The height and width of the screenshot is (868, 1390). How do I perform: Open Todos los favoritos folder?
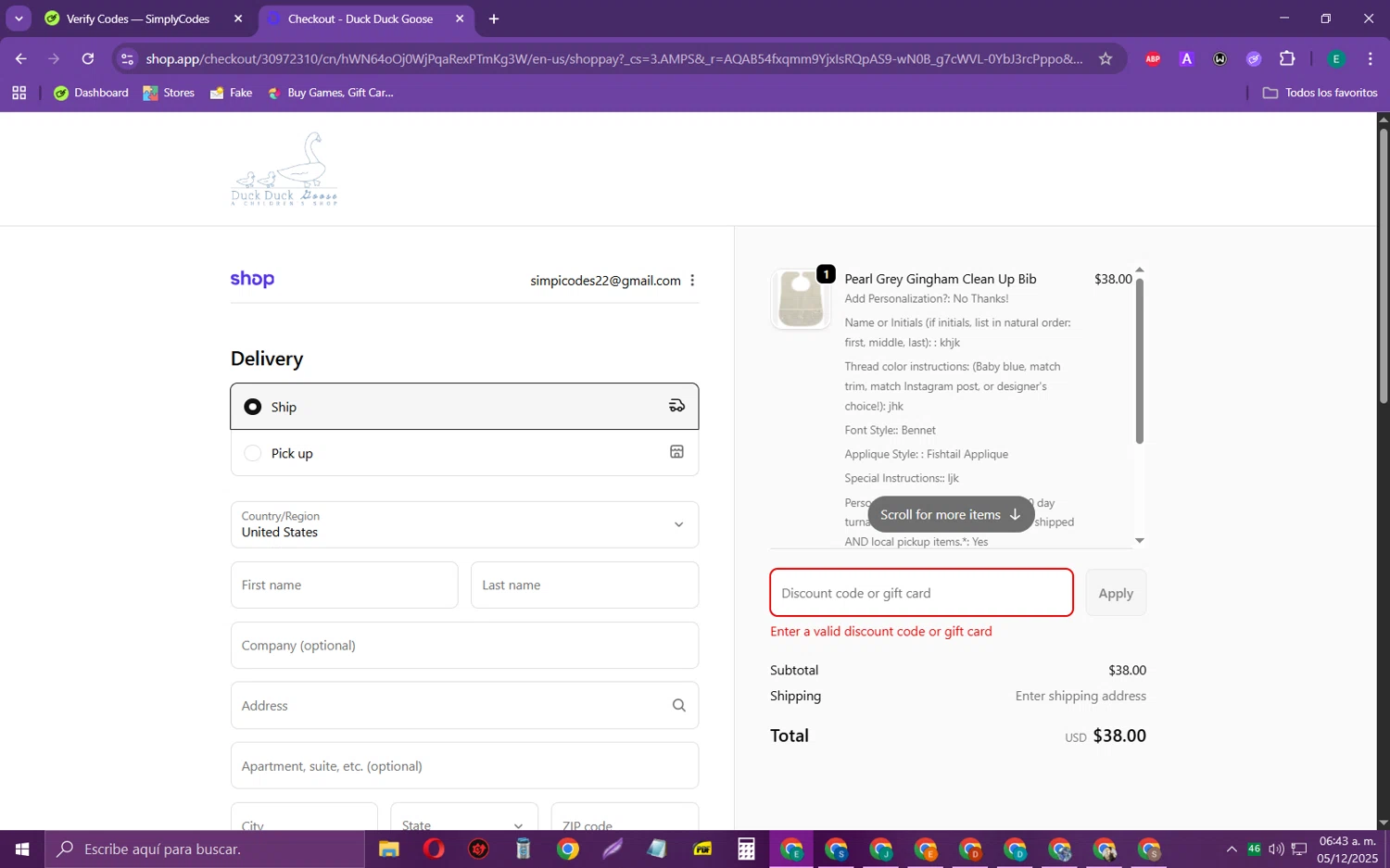1320,93
